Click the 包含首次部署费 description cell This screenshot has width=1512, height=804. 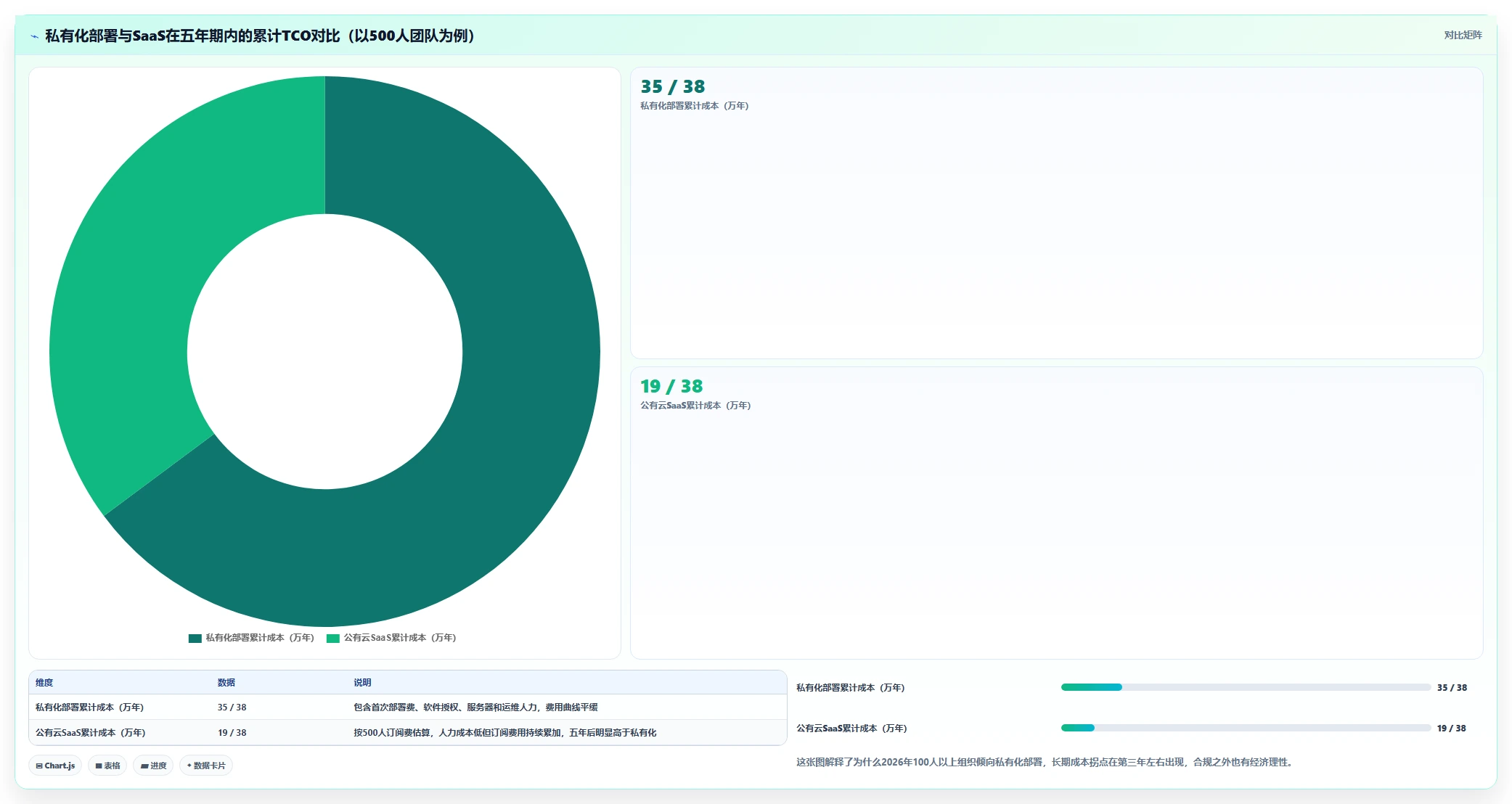[475, 707]
